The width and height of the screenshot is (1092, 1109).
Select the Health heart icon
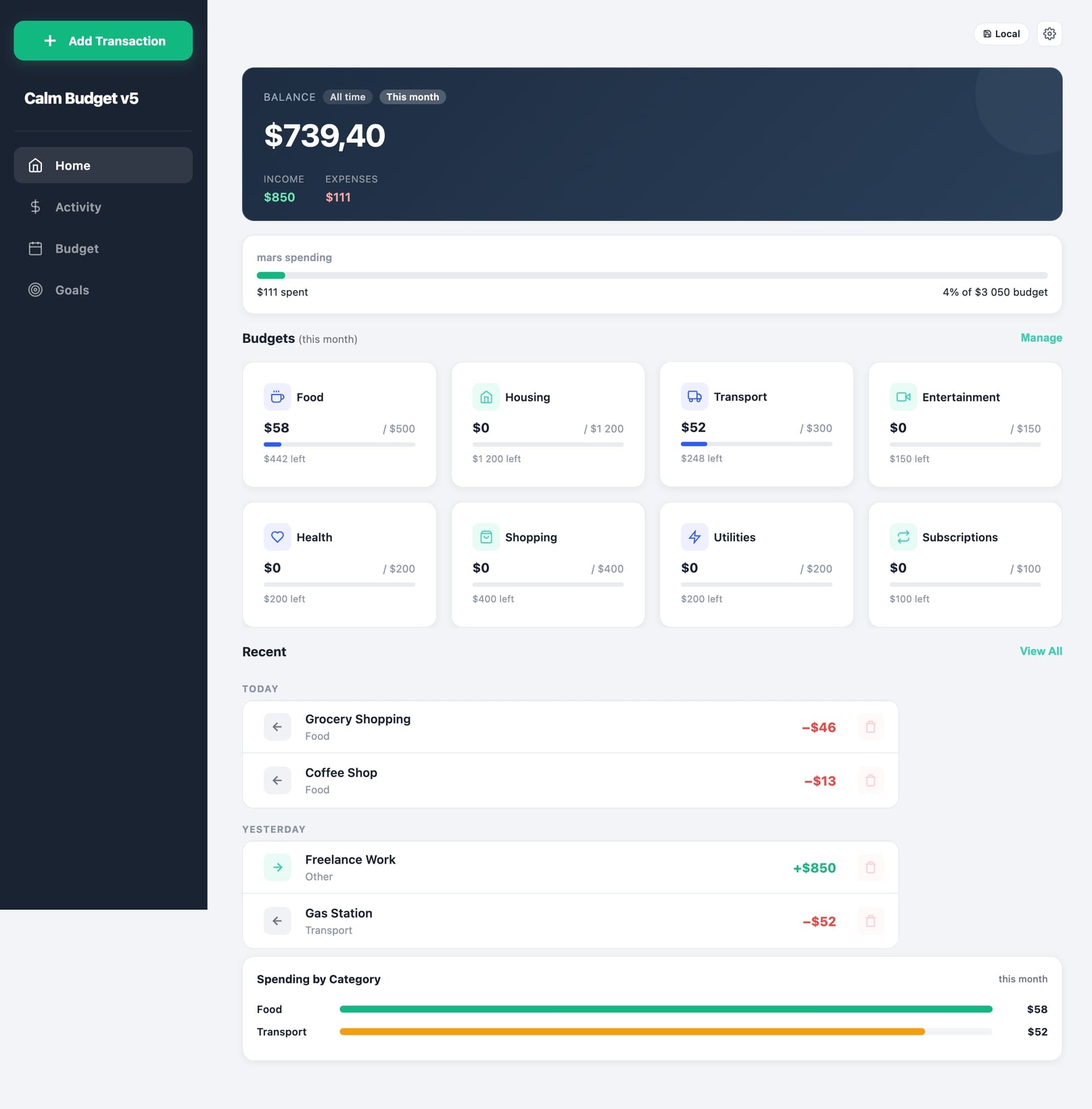click(277, 537)
